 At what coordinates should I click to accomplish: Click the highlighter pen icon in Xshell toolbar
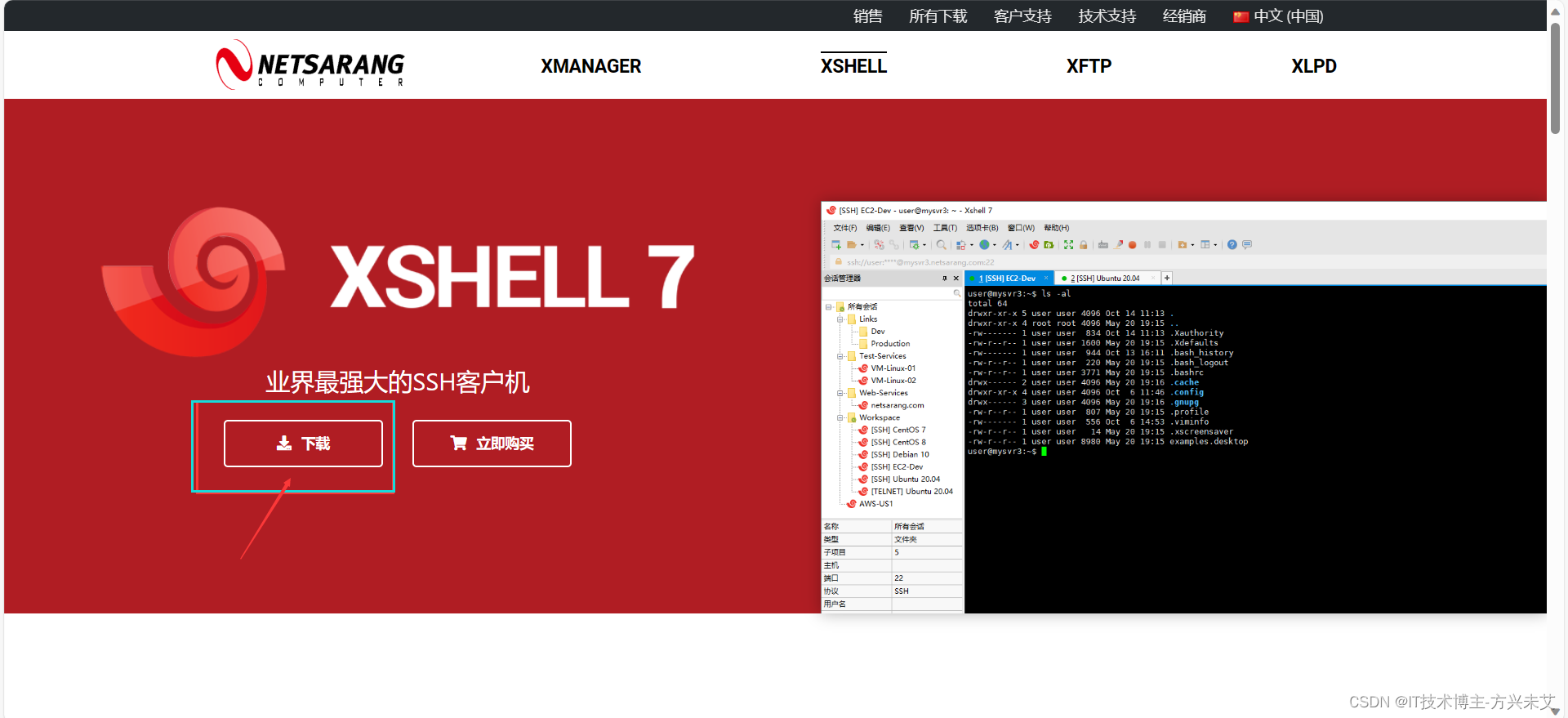point(1119,244)
